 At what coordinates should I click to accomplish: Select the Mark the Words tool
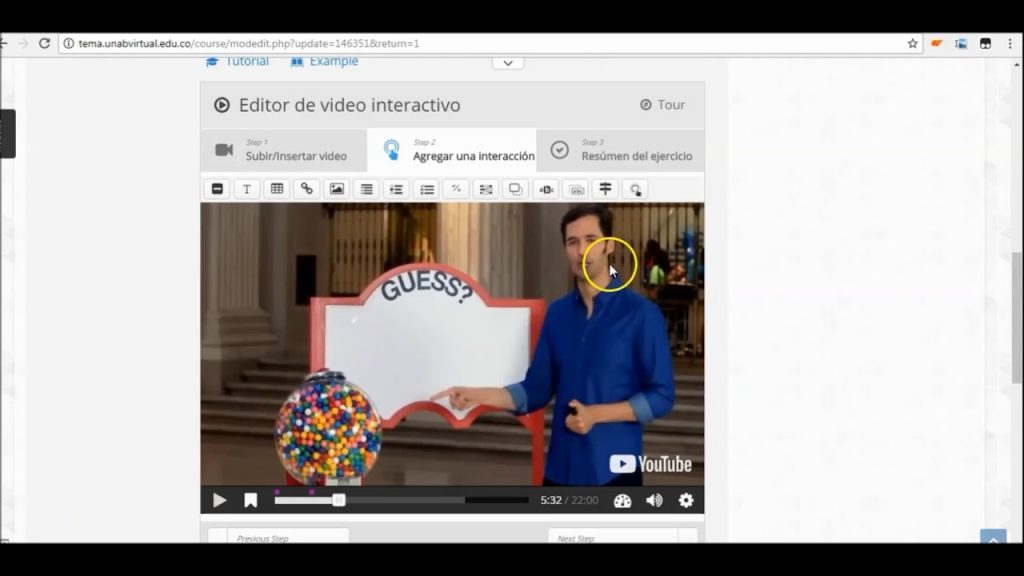[546, 189]
